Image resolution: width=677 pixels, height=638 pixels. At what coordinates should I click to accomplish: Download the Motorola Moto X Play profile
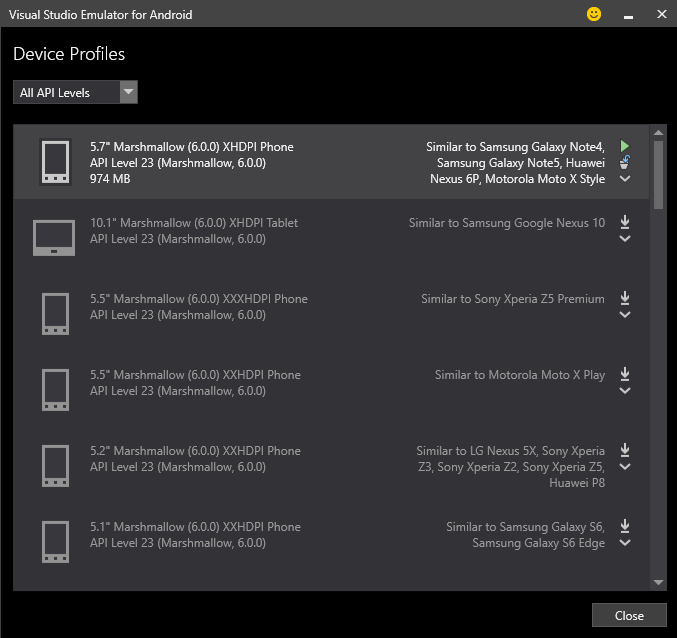click(x=625, y=374)
